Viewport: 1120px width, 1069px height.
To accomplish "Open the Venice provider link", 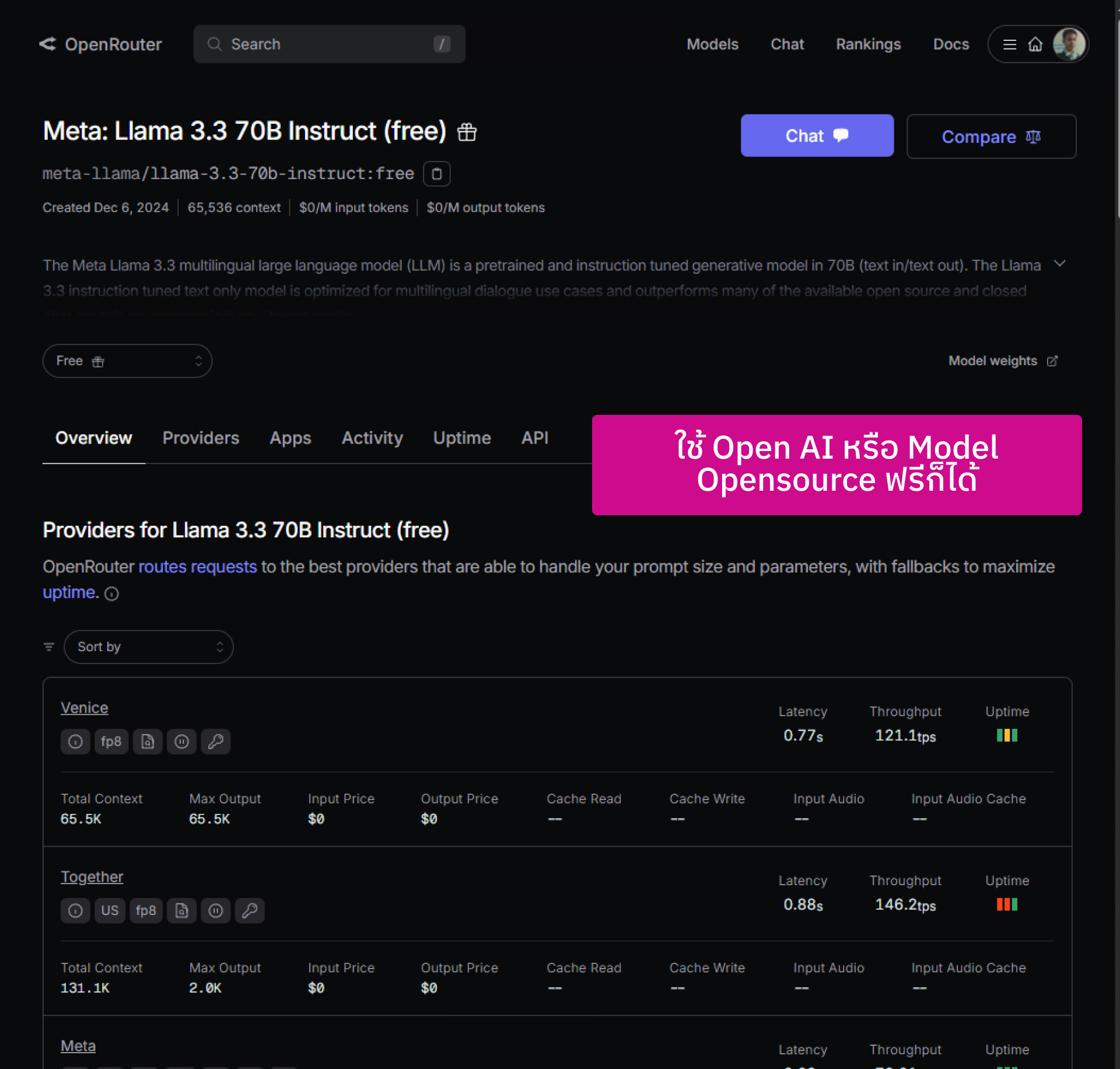I will pyautogui.click(x=85, y=708).
